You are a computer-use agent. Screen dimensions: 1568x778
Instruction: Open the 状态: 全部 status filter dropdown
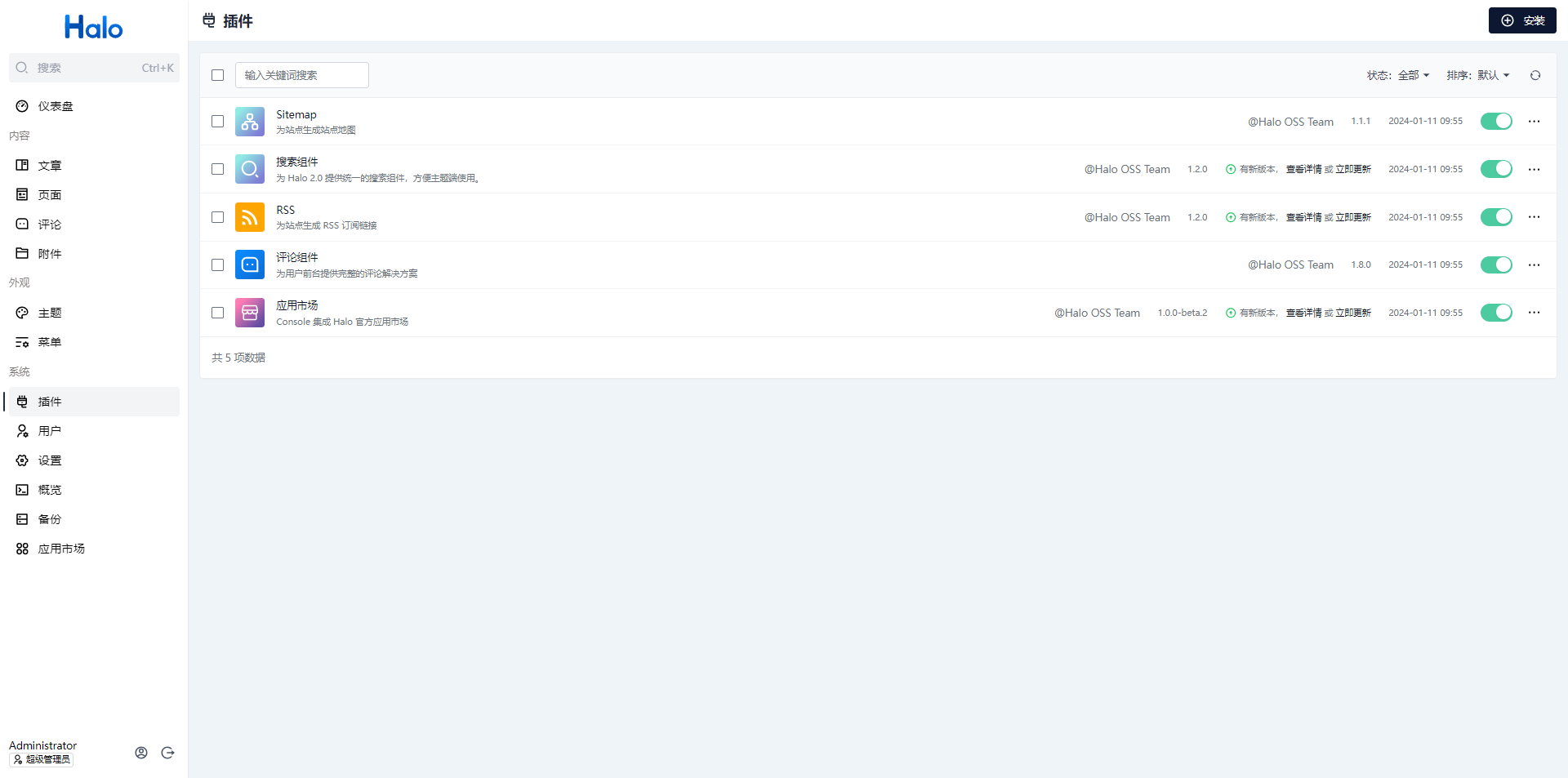pyautogui.click(x=1398, y=75)
